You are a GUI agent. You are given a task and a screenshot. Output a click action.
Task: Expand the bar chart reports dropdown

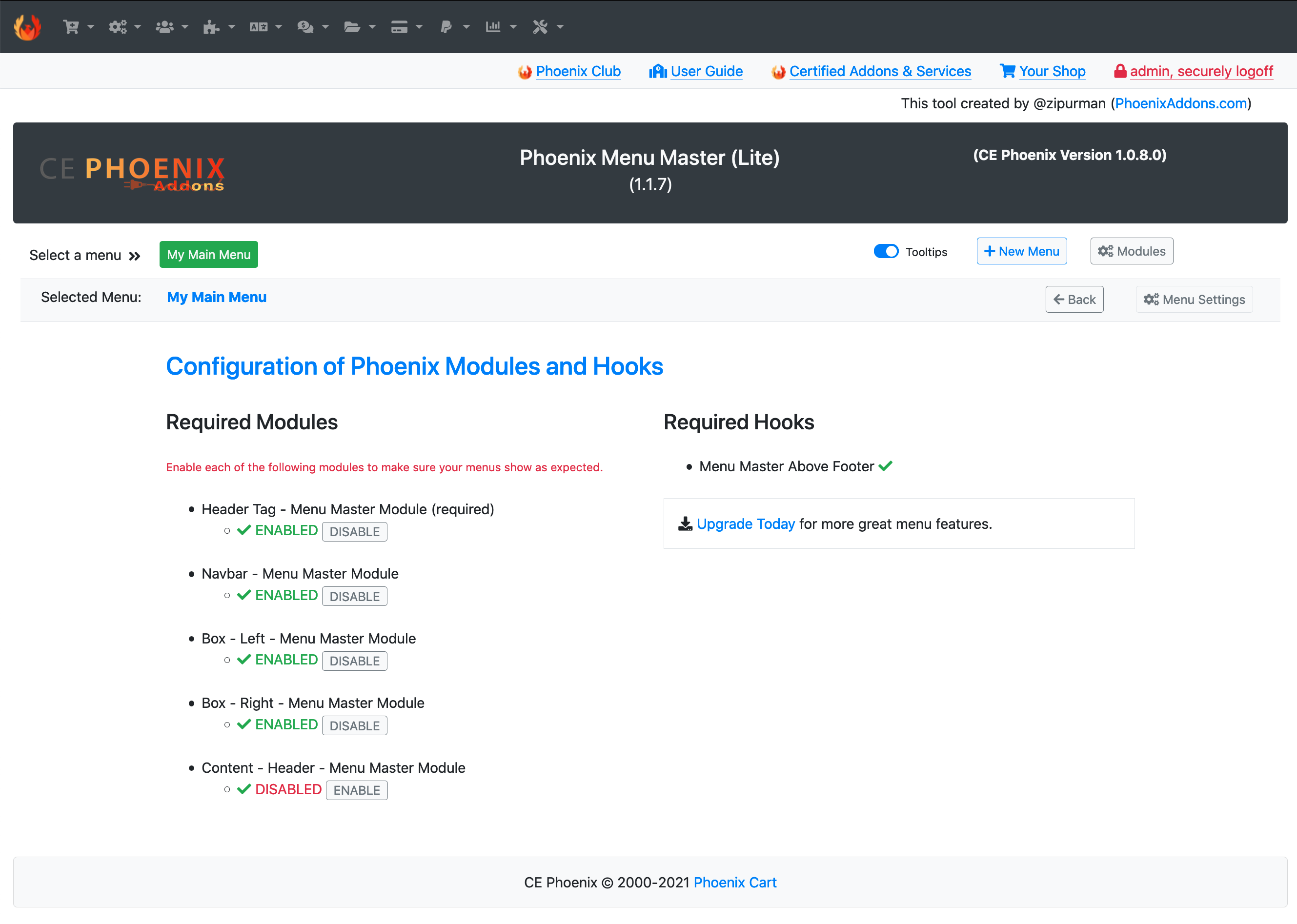501,27
